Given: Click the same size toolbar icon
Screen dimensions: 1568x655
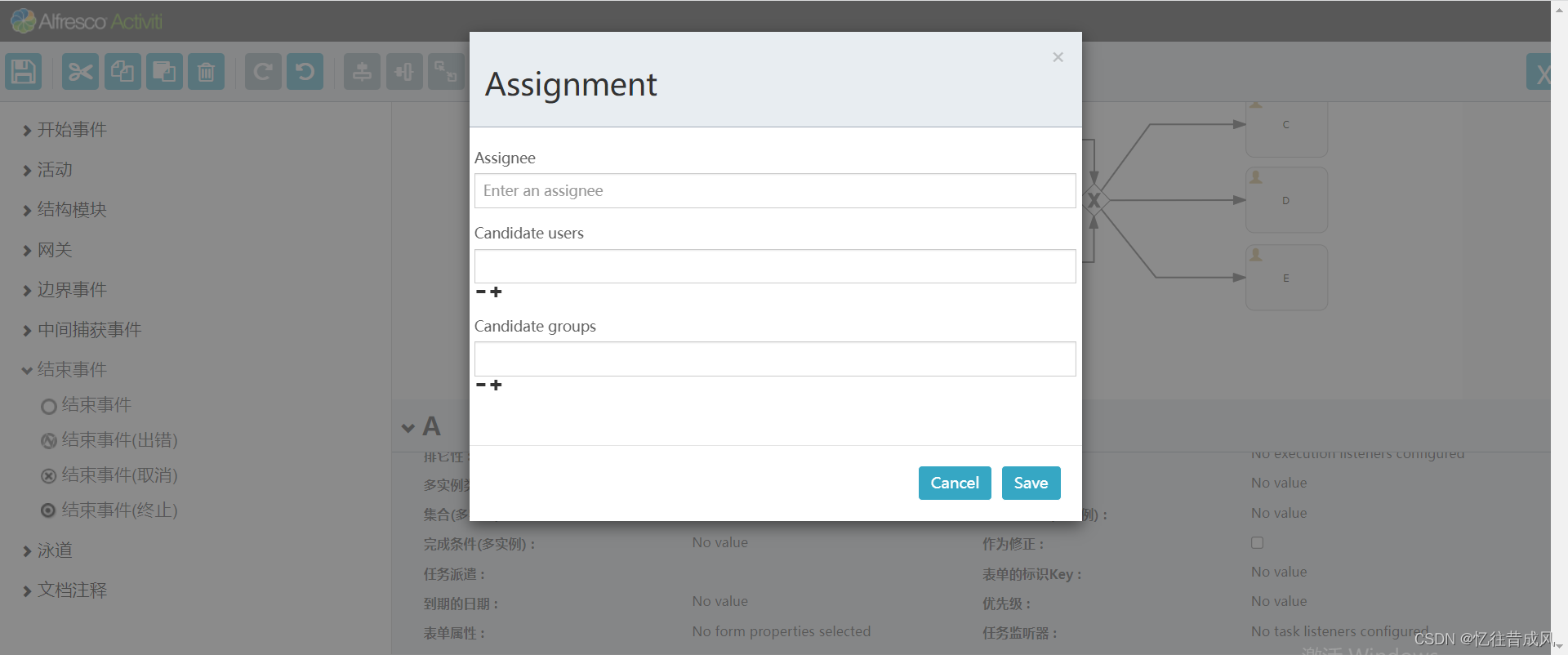Looking at the screenshot, I should click(446, 72).
